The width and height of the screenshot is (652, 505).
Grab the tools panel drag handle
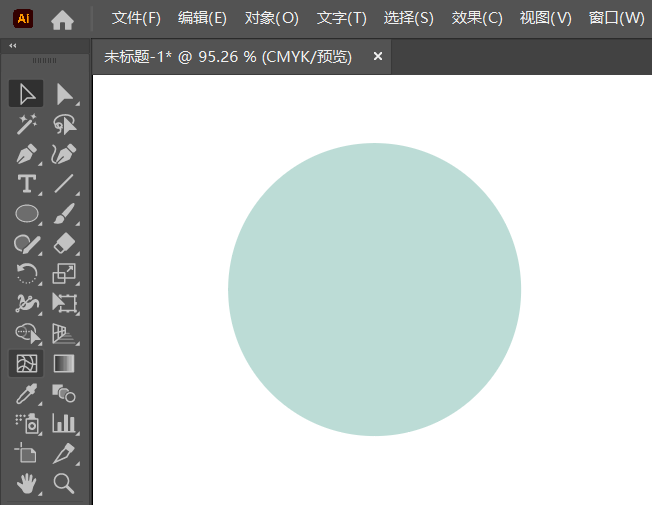[x=44, y=61]
